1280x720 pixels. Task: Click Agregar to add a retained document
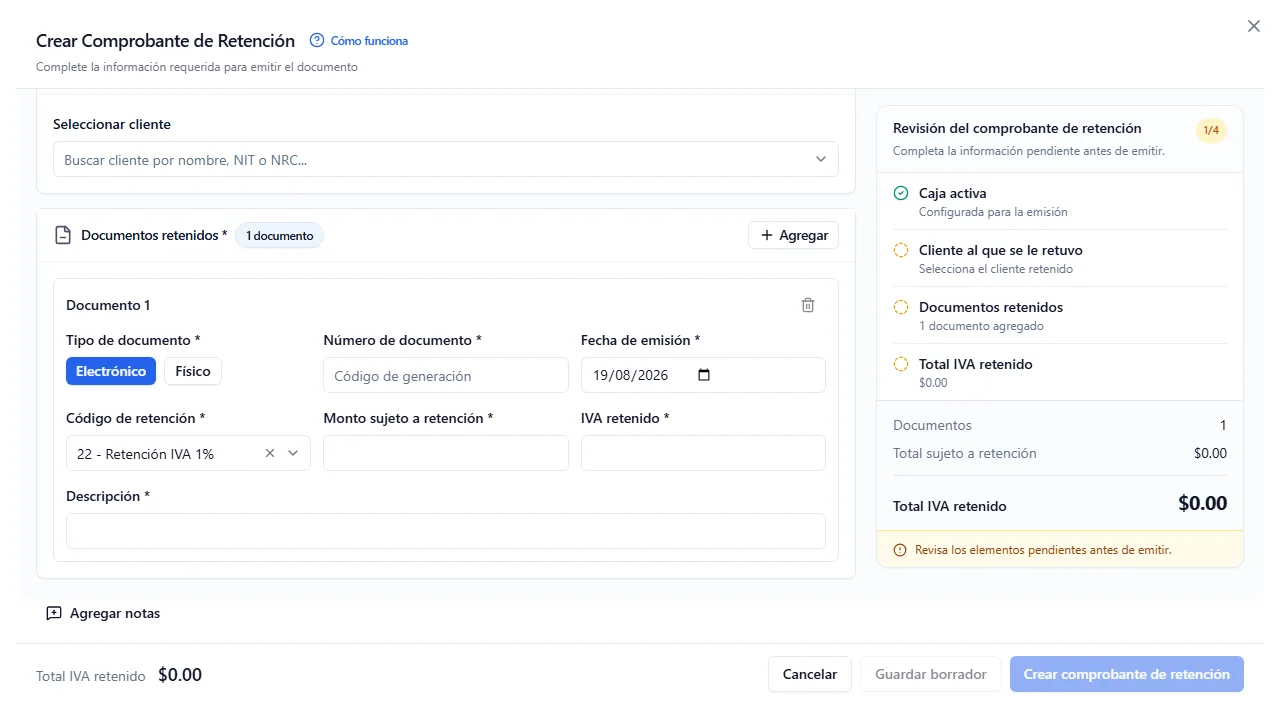[794, 235]
